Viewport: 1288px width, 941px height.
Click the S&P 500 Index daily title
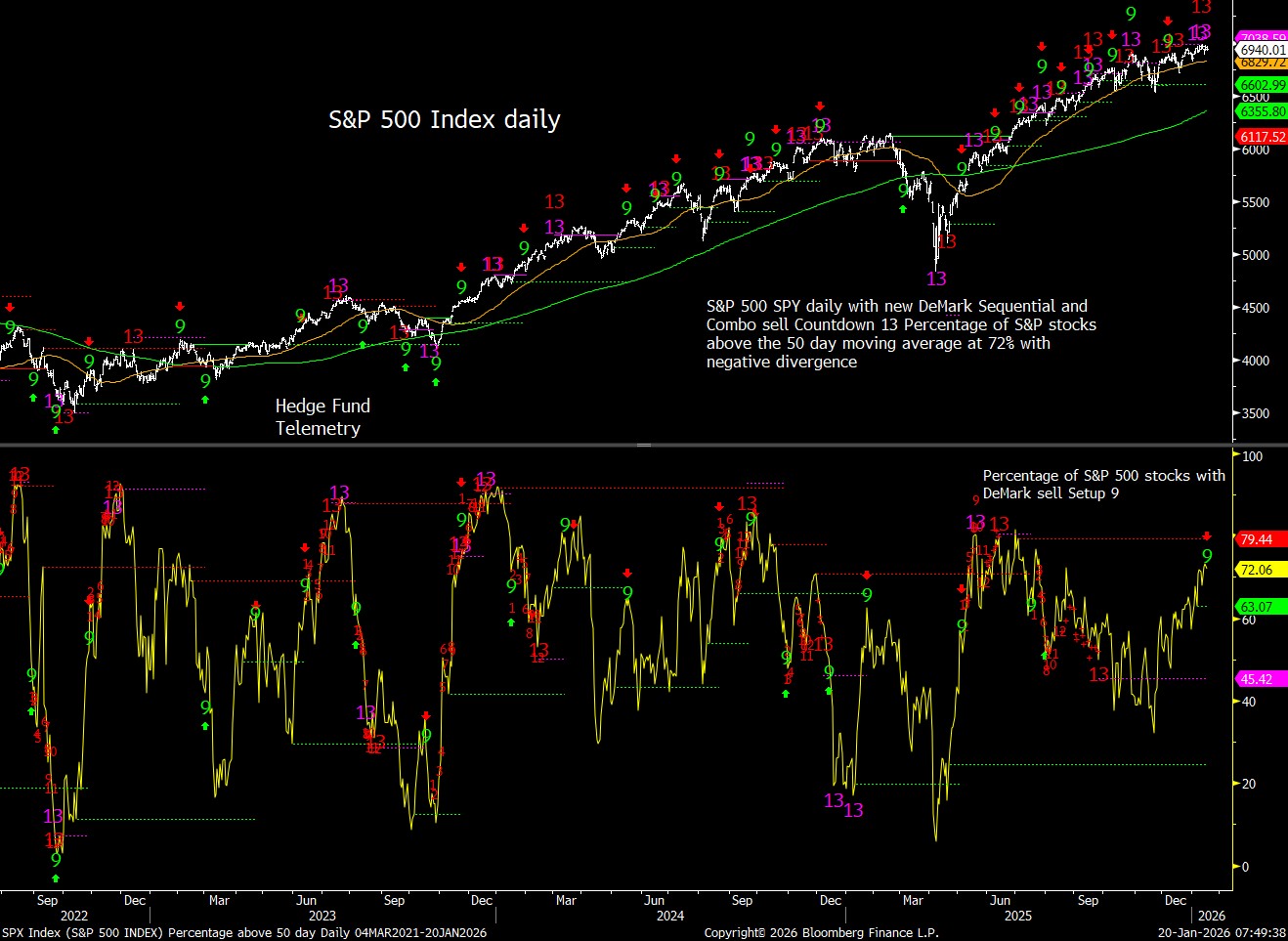pos(445,120)
